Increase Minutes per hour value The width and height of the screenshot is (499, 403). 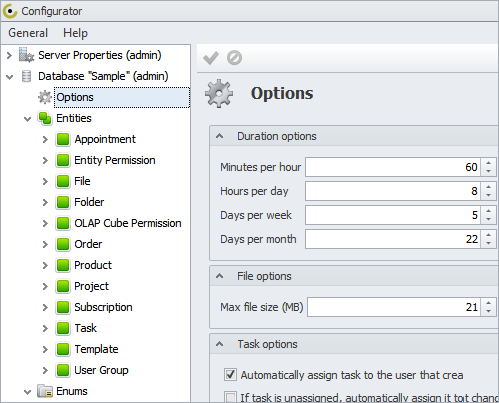488,163
